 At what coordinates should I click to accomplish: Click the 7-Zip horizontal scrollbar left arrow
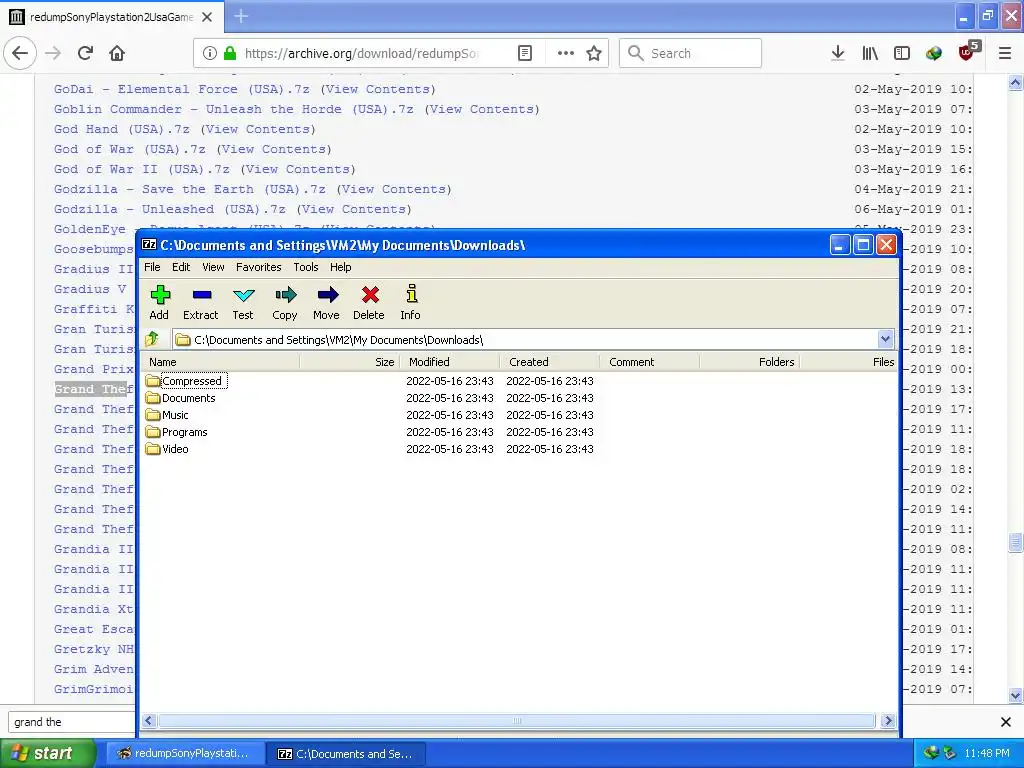149,720
